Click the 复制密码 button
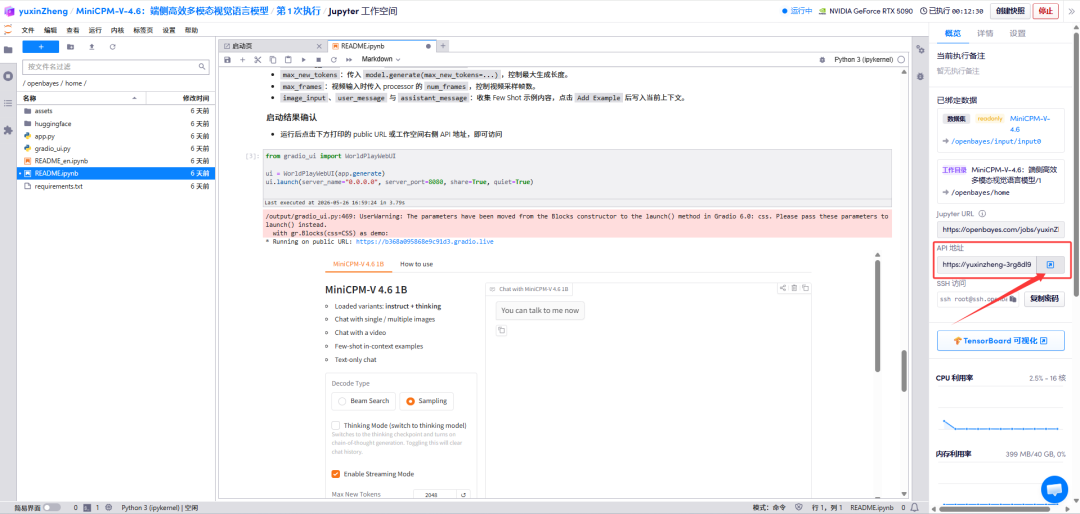The height and width of the screenshot is (514, 1080). (x=1044, y=299)
